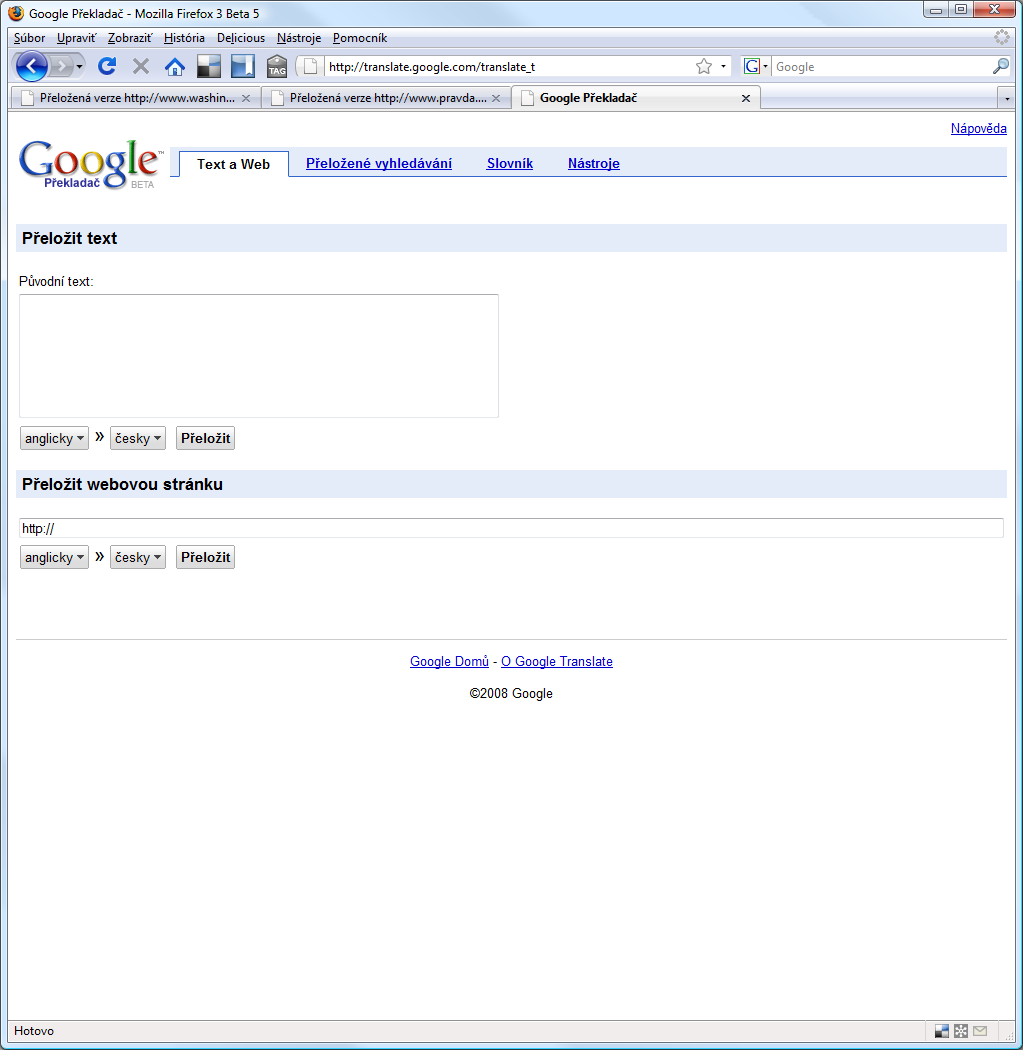Open the Slovník tab

coord(509,163)
